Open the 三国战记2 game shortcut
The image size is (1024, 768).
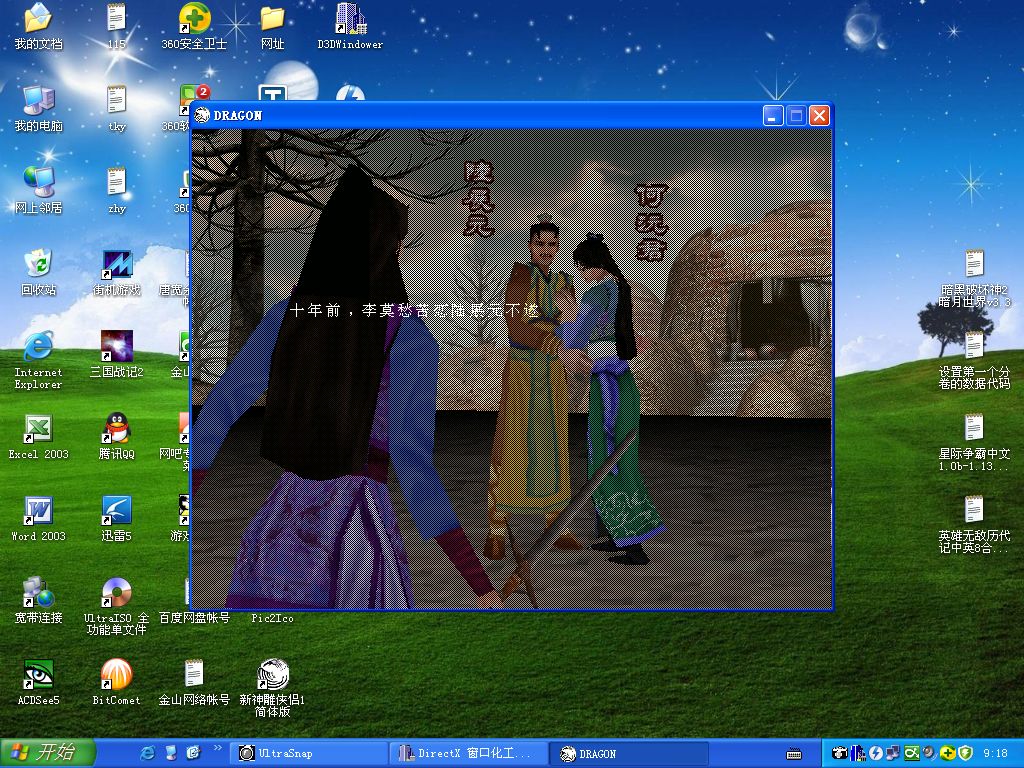(116, 347)
